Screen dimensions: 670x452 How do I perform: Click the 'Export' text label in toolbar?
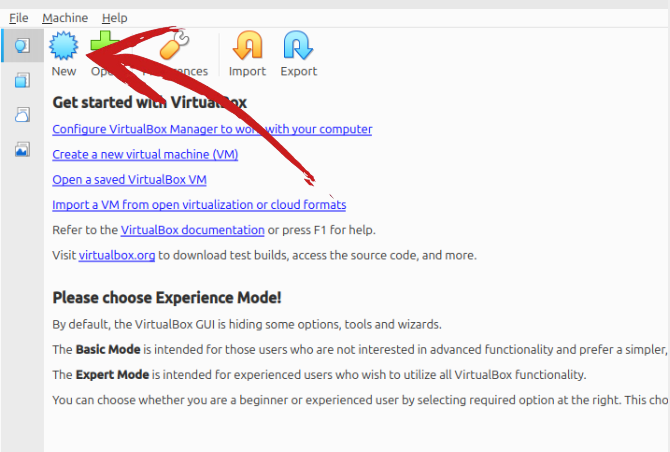[298, 71]
